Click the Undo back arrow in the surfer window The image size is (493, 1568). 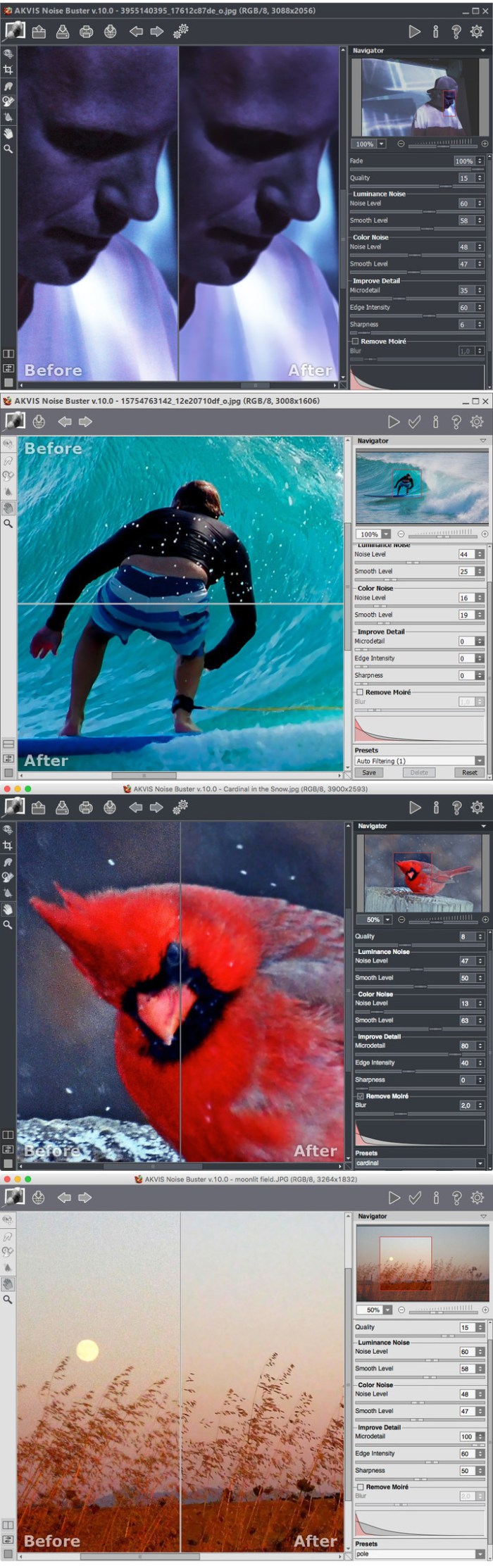tap(65, 422)
